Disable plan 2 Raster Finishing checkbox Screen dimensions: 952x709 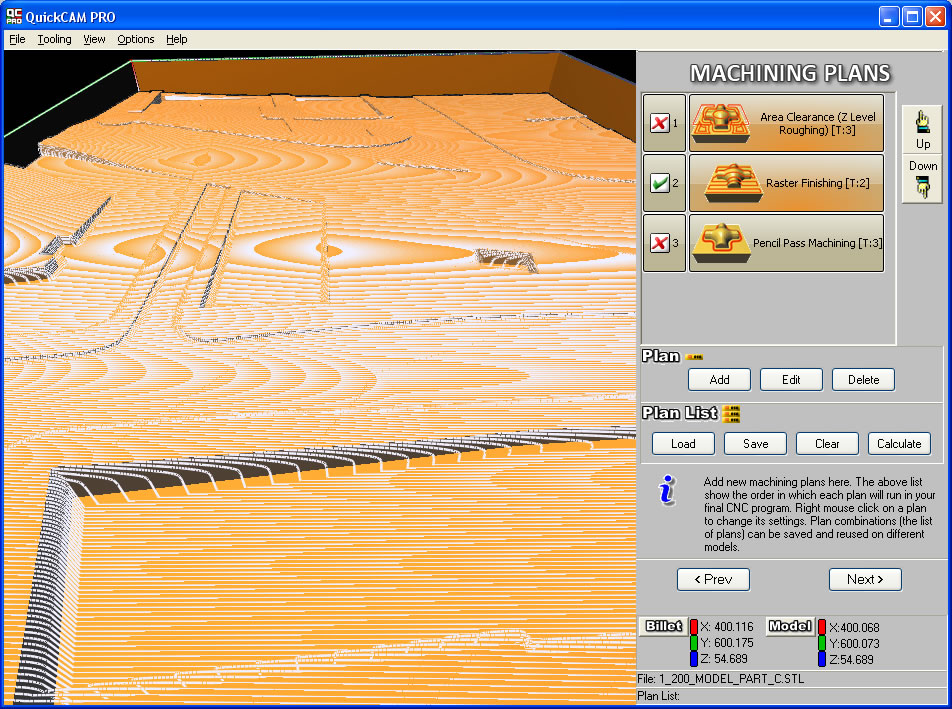pyautogui.click(x=659, y=183)
